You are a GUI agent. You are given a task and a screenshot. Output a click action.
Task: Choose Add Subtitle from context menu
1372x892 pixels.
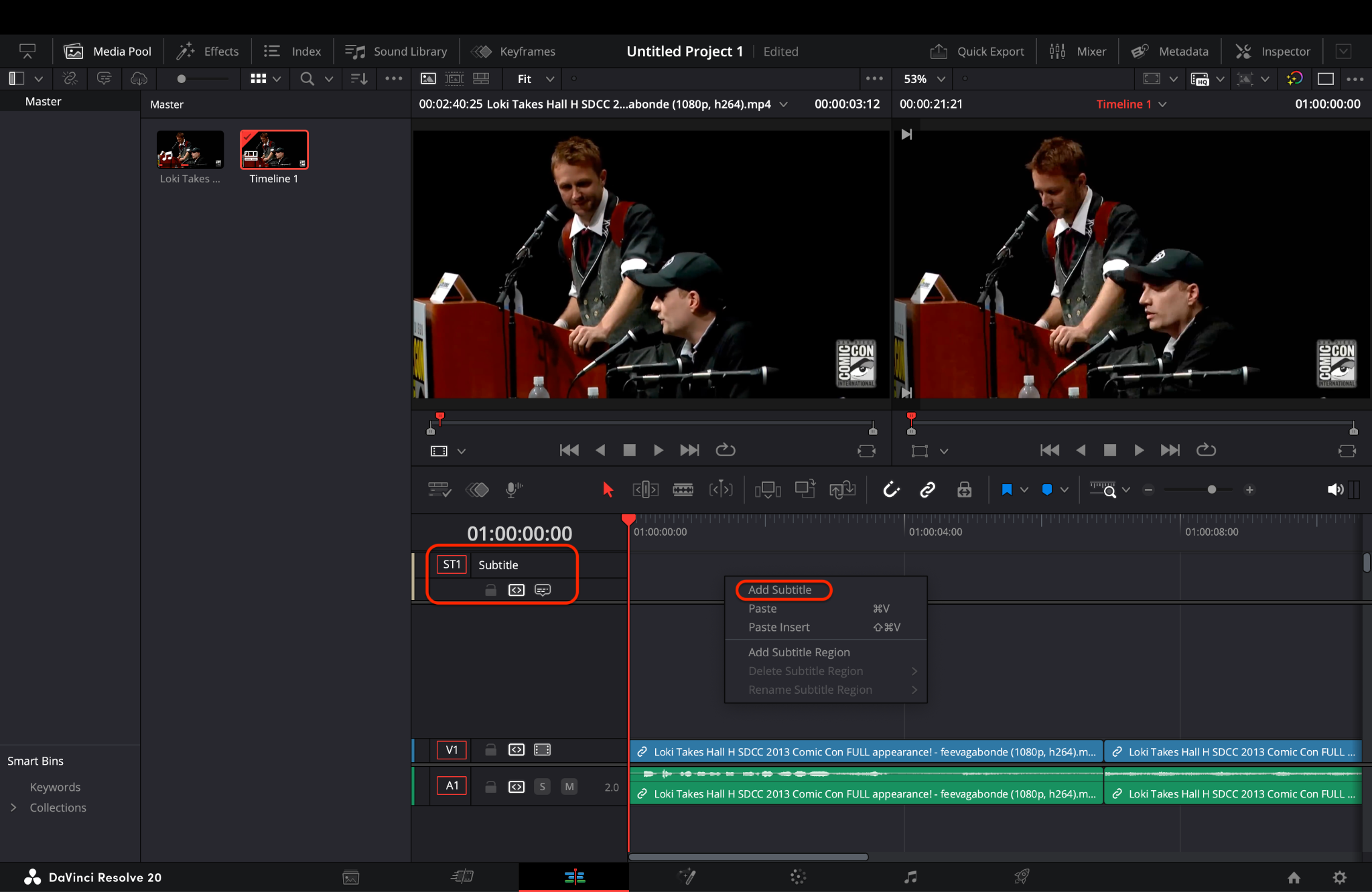(782, 590)
